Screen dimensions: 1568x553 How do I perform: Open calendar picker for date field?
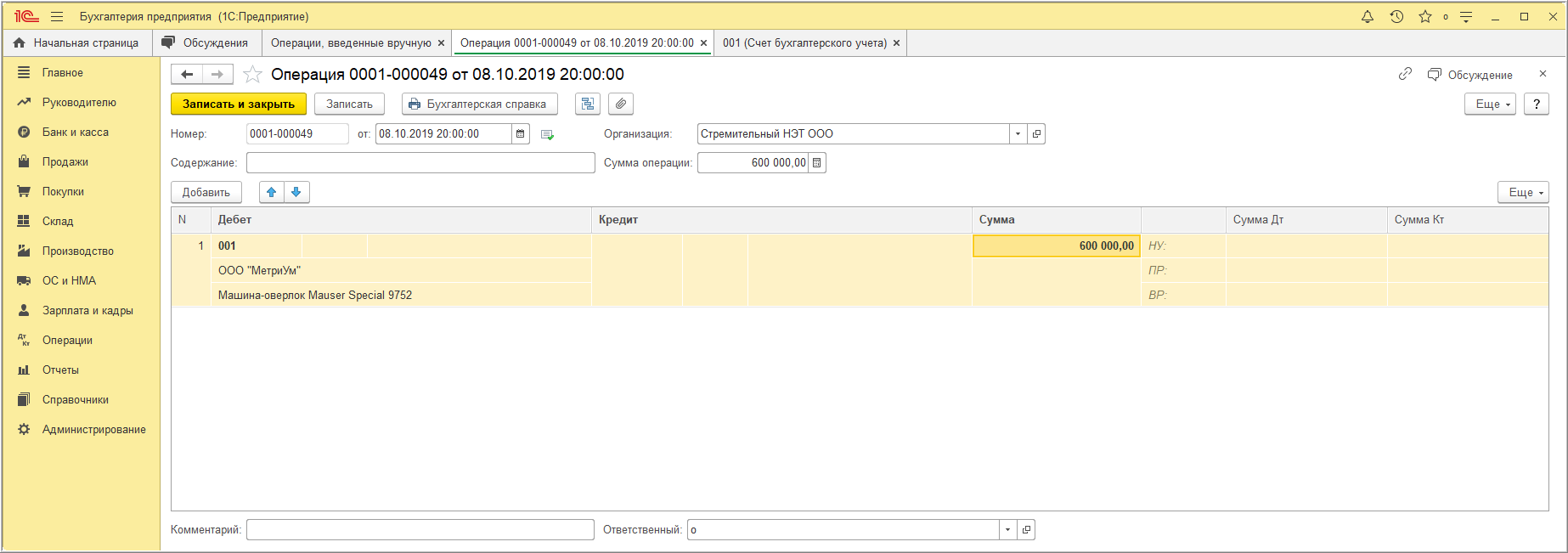[x=521, y=133]
